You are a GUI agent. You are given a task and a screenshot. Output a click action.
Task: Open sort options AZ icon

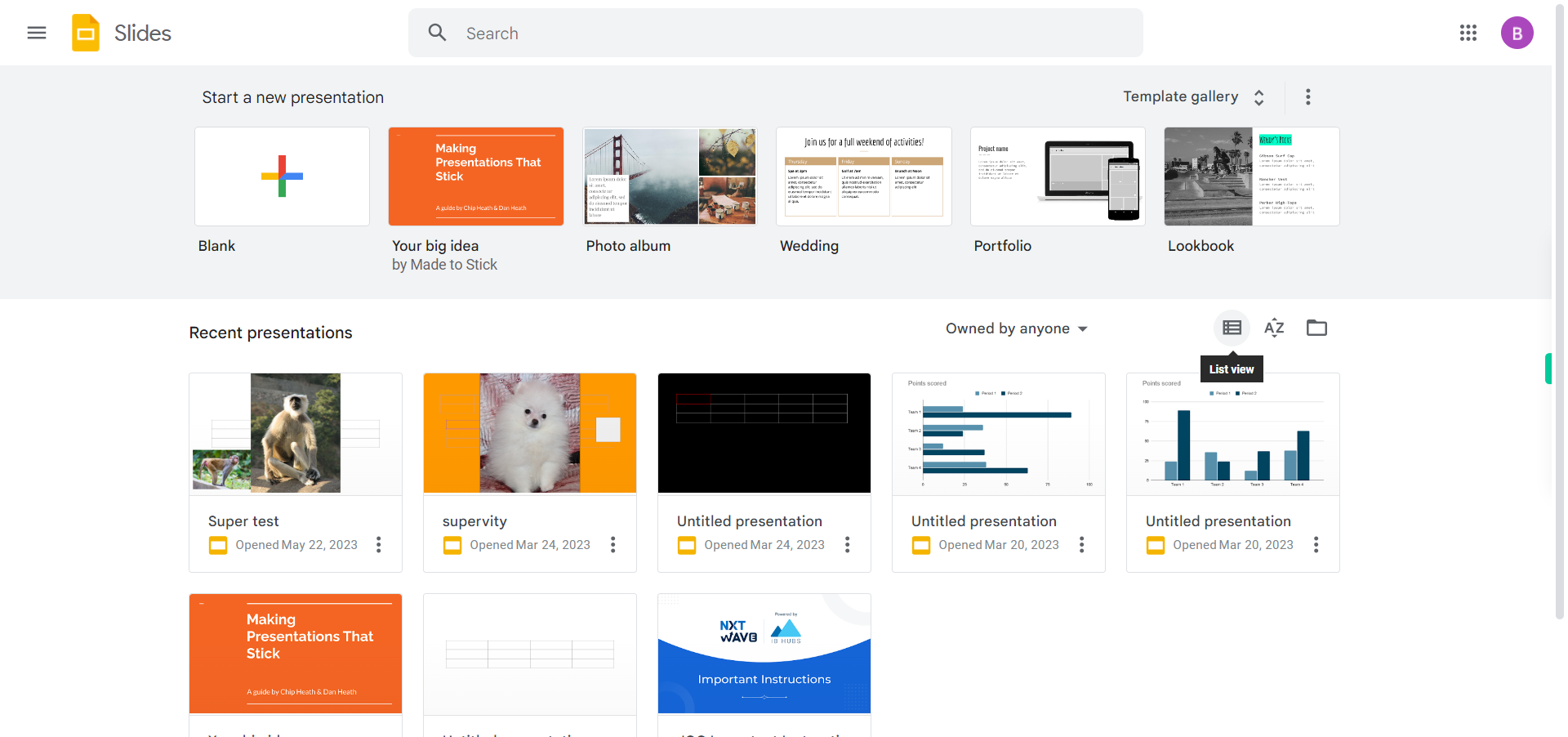click(x=1274, y=328)
